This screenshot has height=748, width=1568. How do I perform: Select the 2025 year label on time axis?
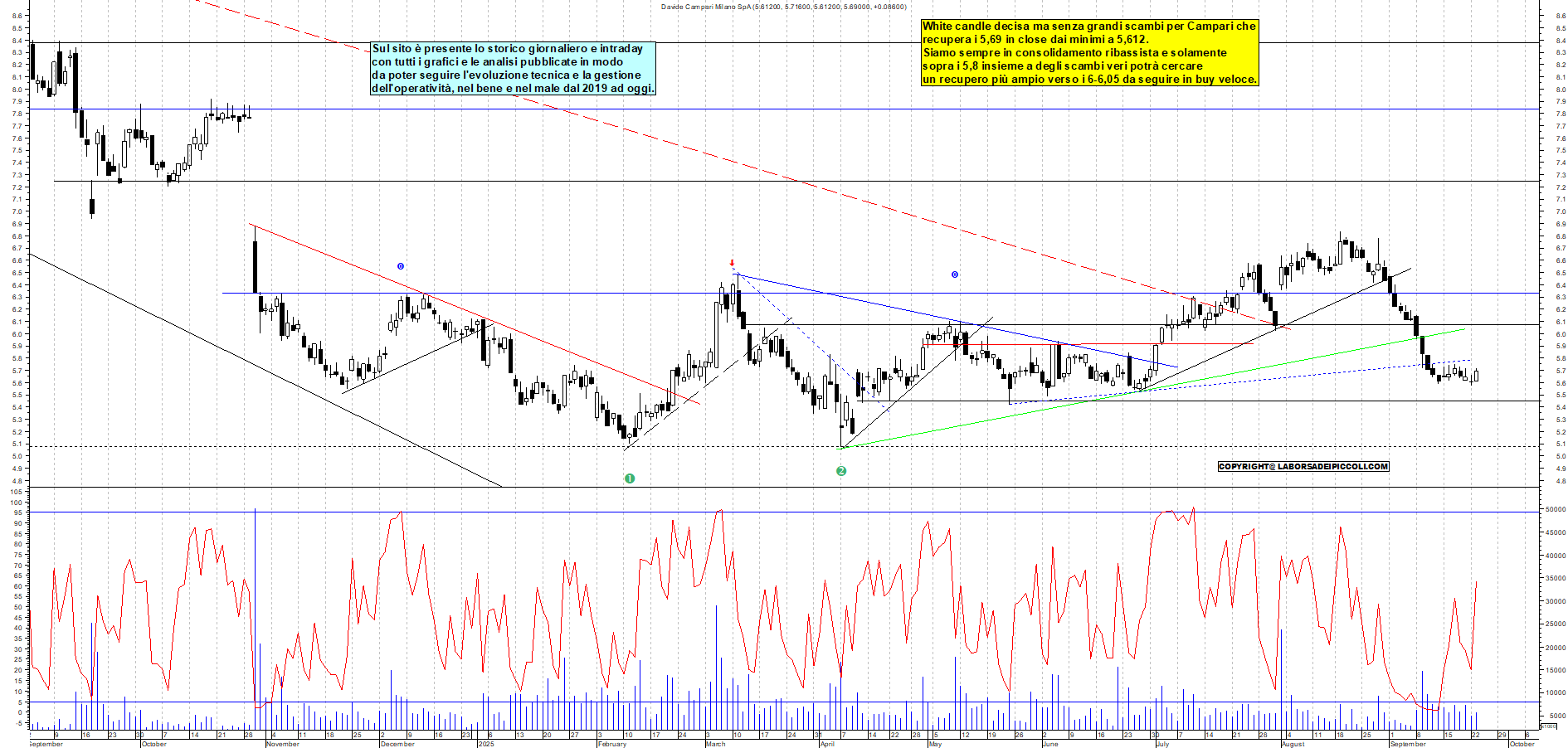point(486,744)
